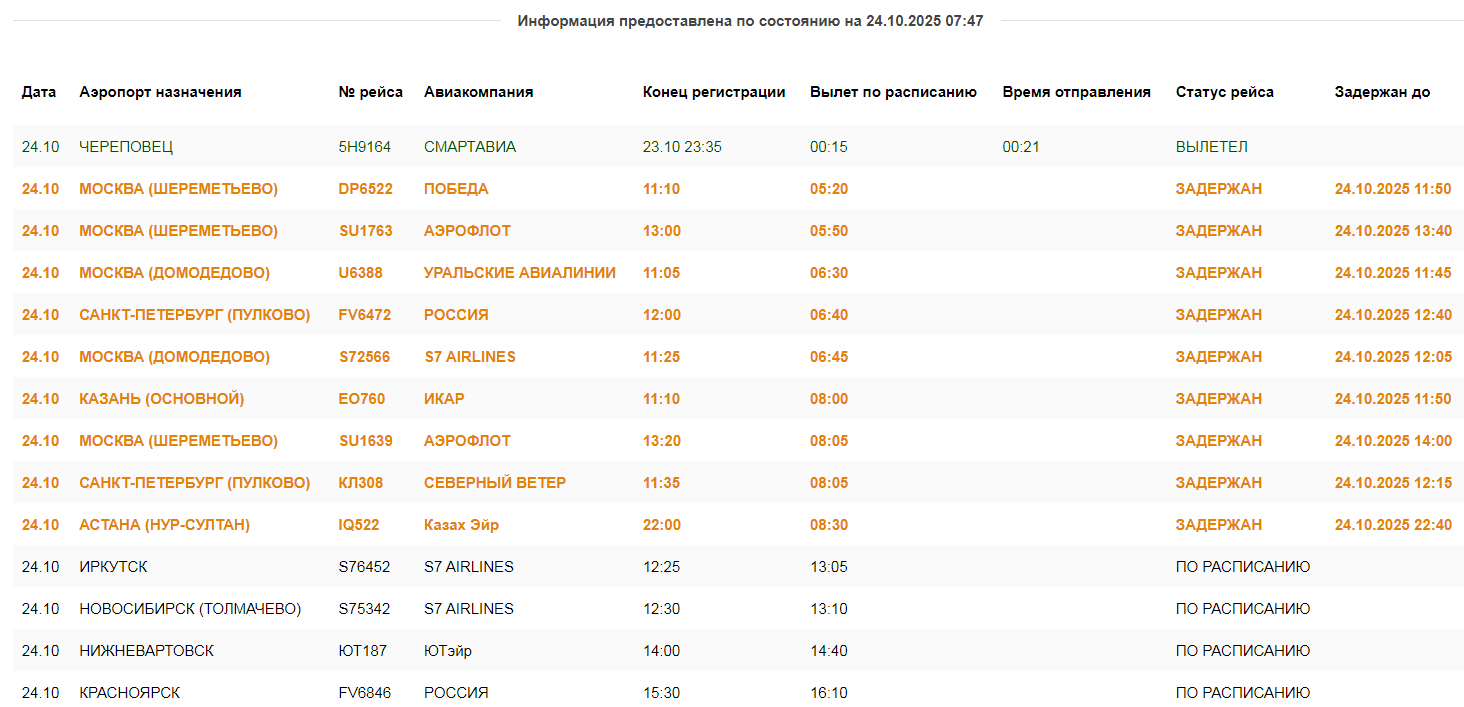Click the "Конец регистрации" column header
Screen dimensions: 1464x707
713,92
